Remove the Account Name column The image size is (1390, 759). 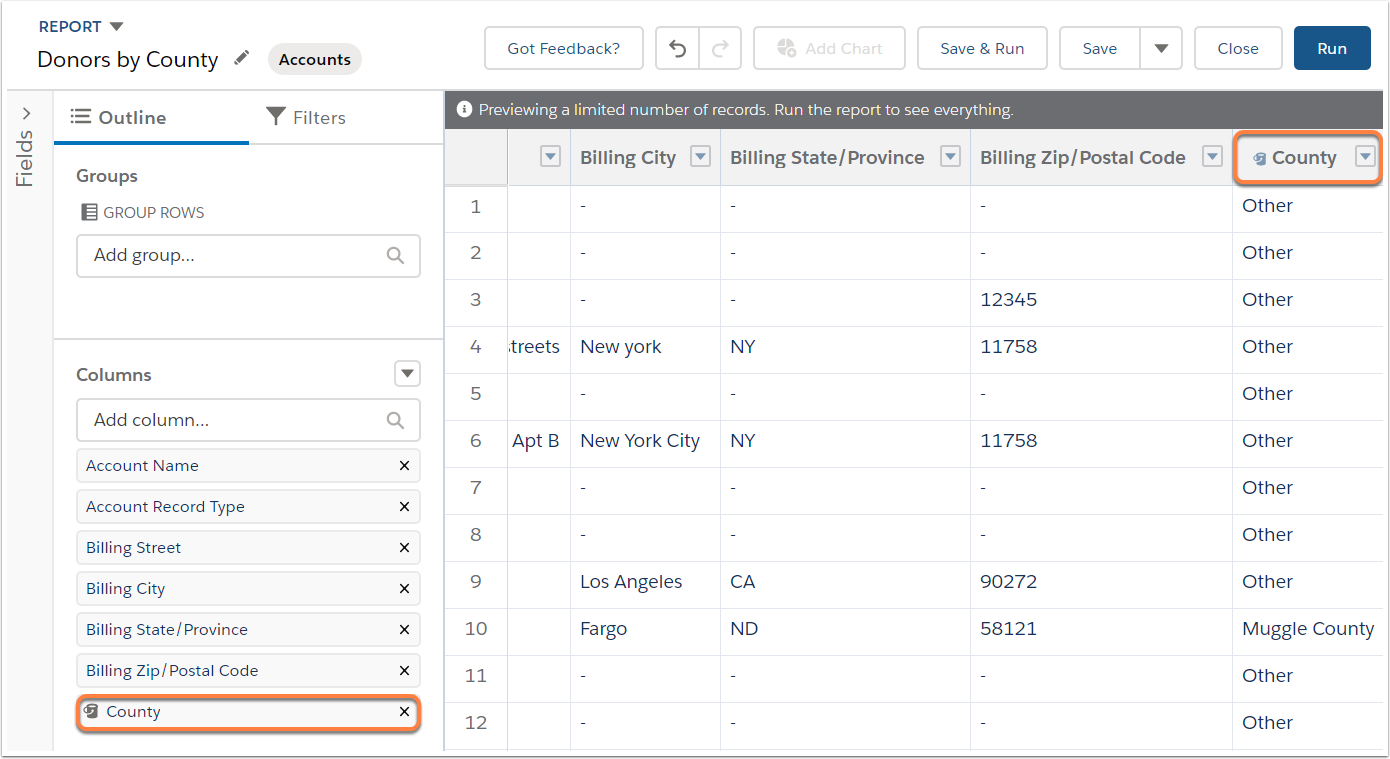404,466
